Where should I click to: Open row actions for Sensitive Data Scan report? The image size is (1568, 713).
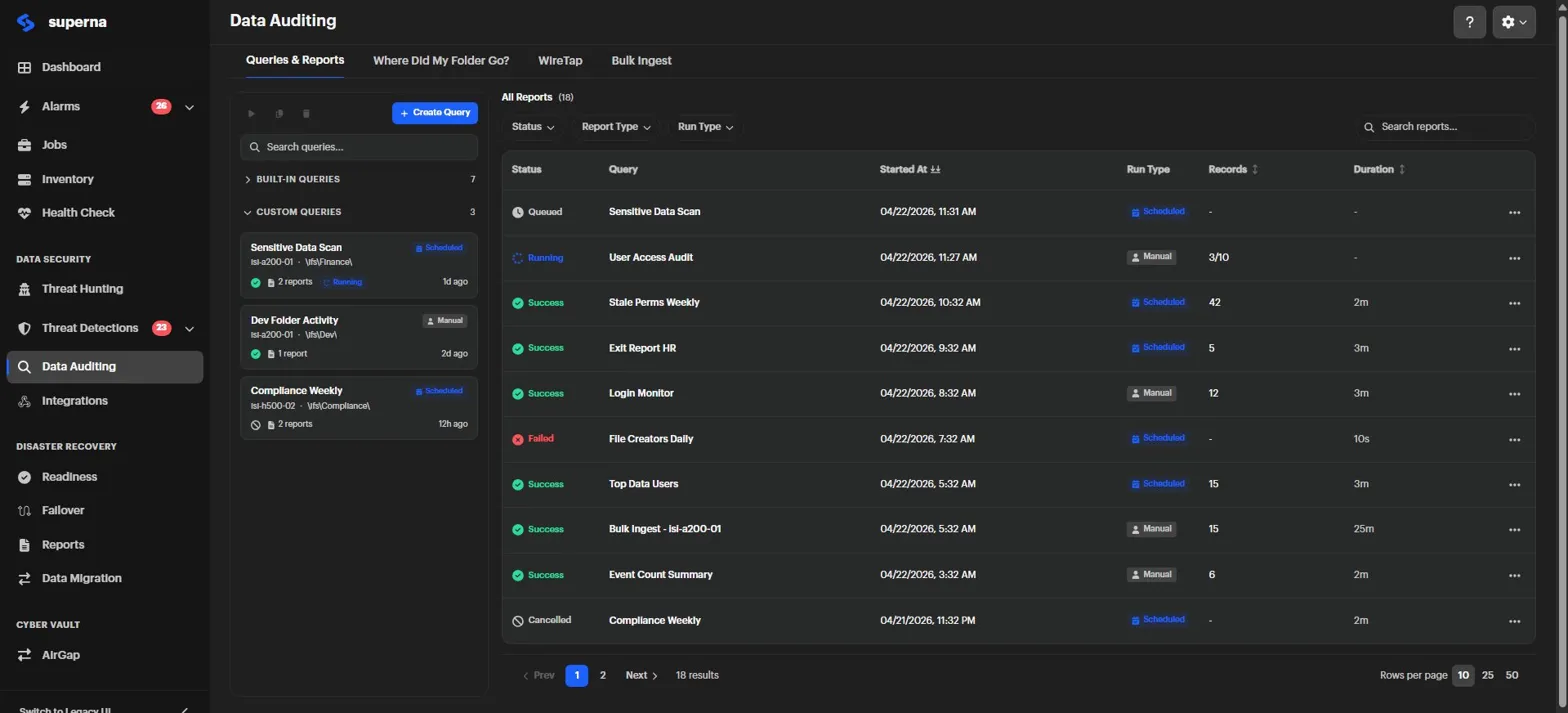coord(1514,212)
